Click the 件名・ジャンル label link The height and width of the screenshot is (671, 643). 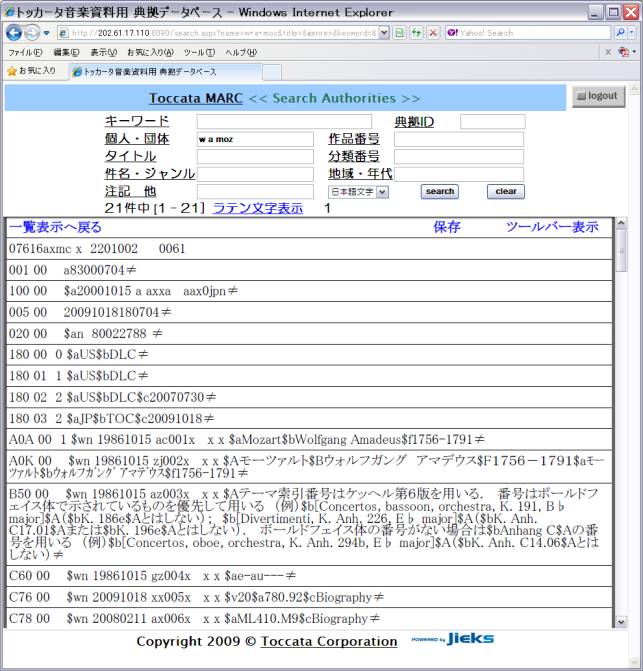click(150, 174)
